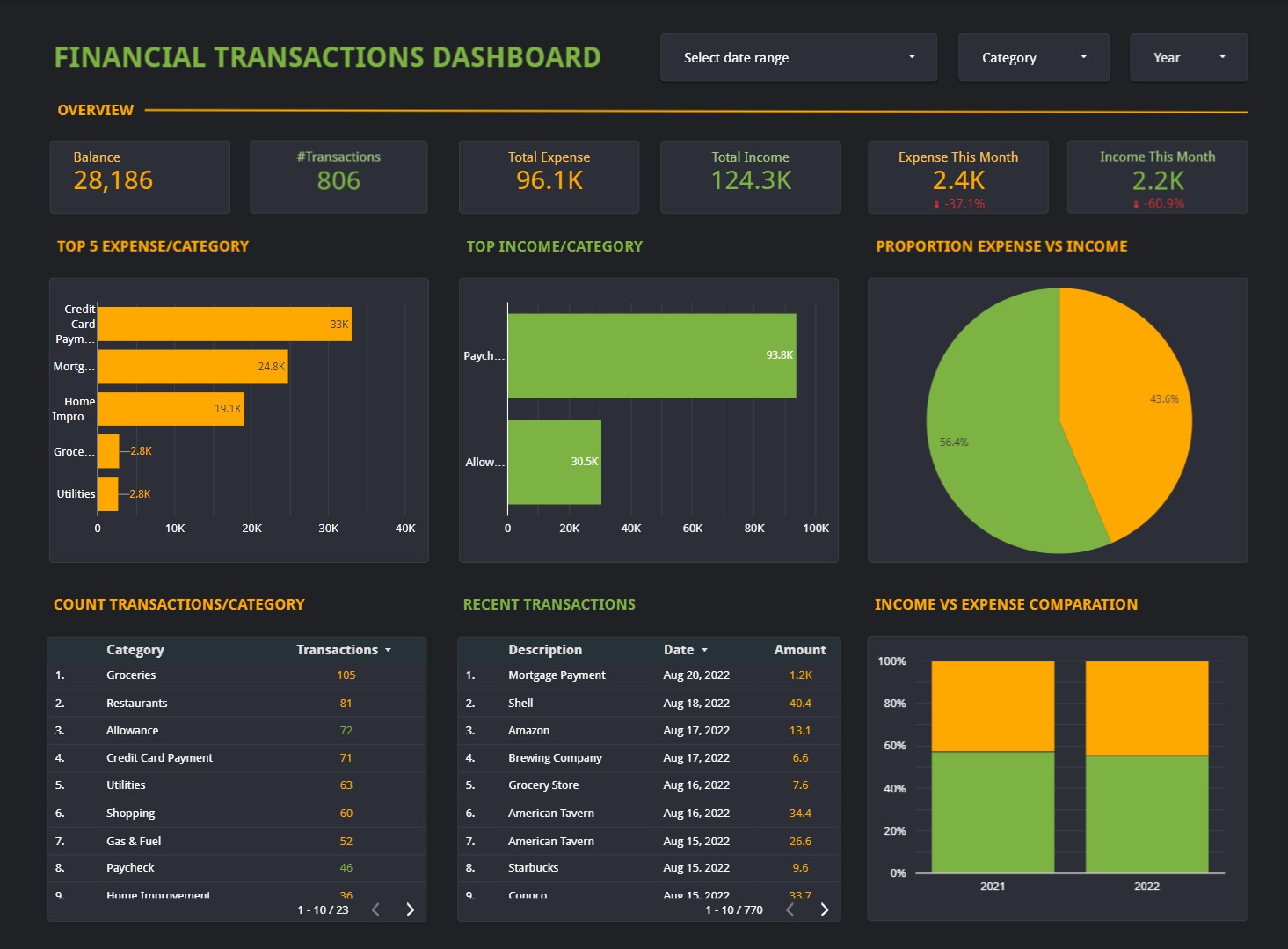Click the red decrease indicator under Expense This Month
The height and width of the screenshot is (949, 1288).
tap(958, 202)
